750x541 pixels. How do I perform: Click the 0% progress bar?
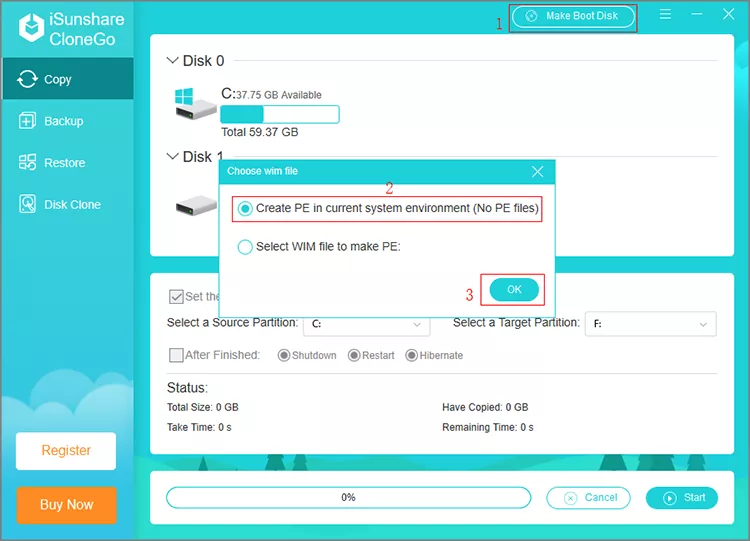coord(349,497)
